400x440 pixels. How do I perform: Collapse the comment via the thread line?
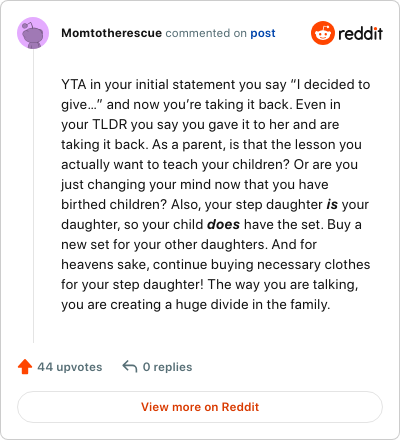coord(33,196)
